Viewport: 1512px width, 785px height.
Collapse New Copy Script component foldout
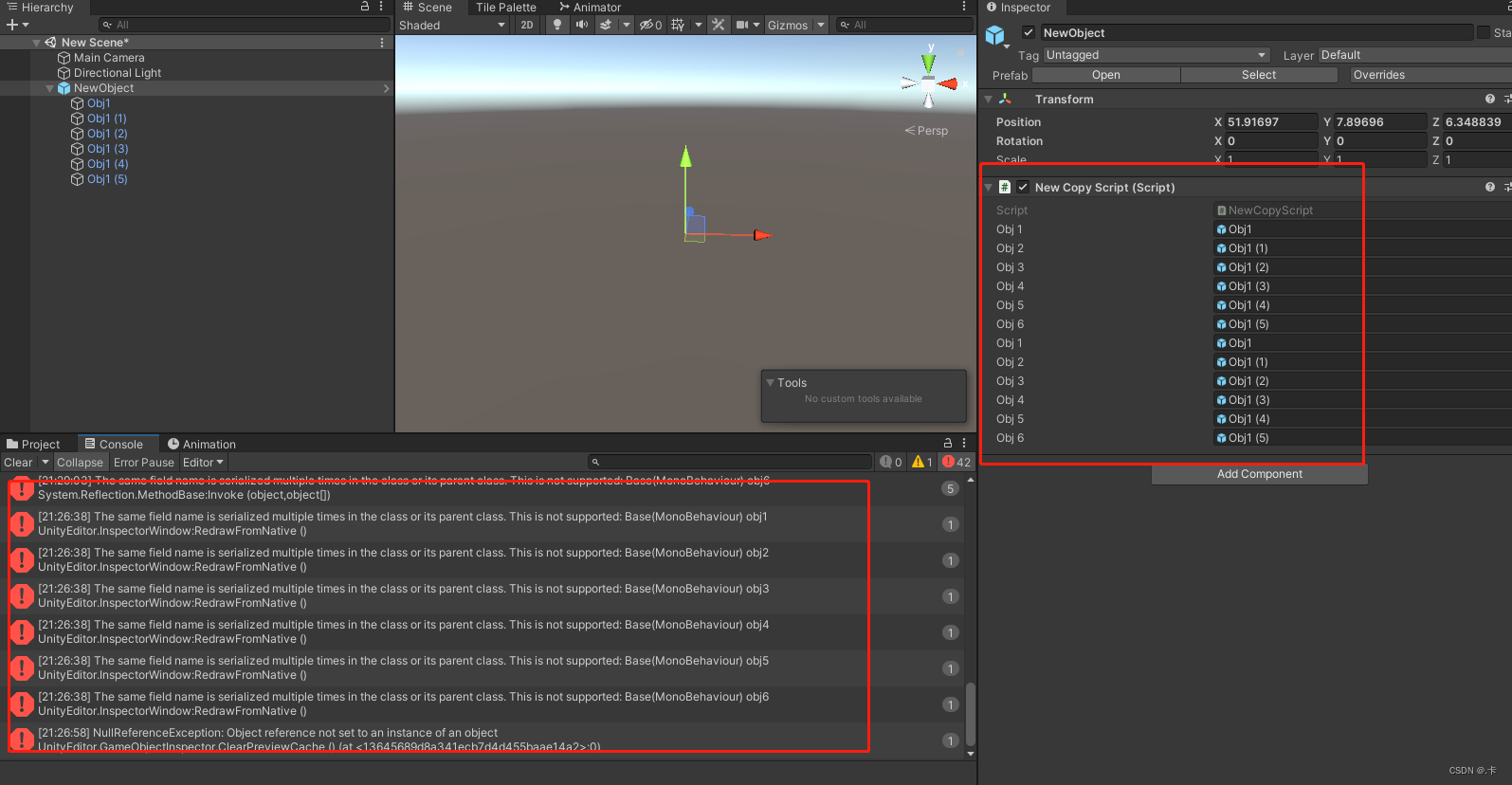pyautogui.click(x=989, y=187)
